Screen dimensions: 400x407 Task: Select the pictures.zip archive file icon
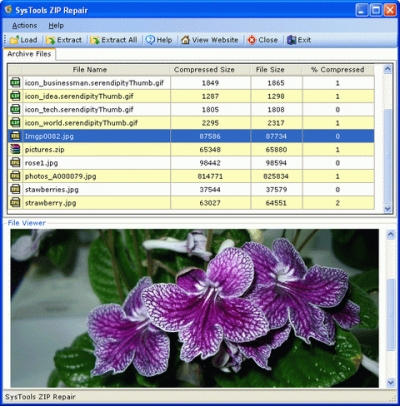pos(15,149)
